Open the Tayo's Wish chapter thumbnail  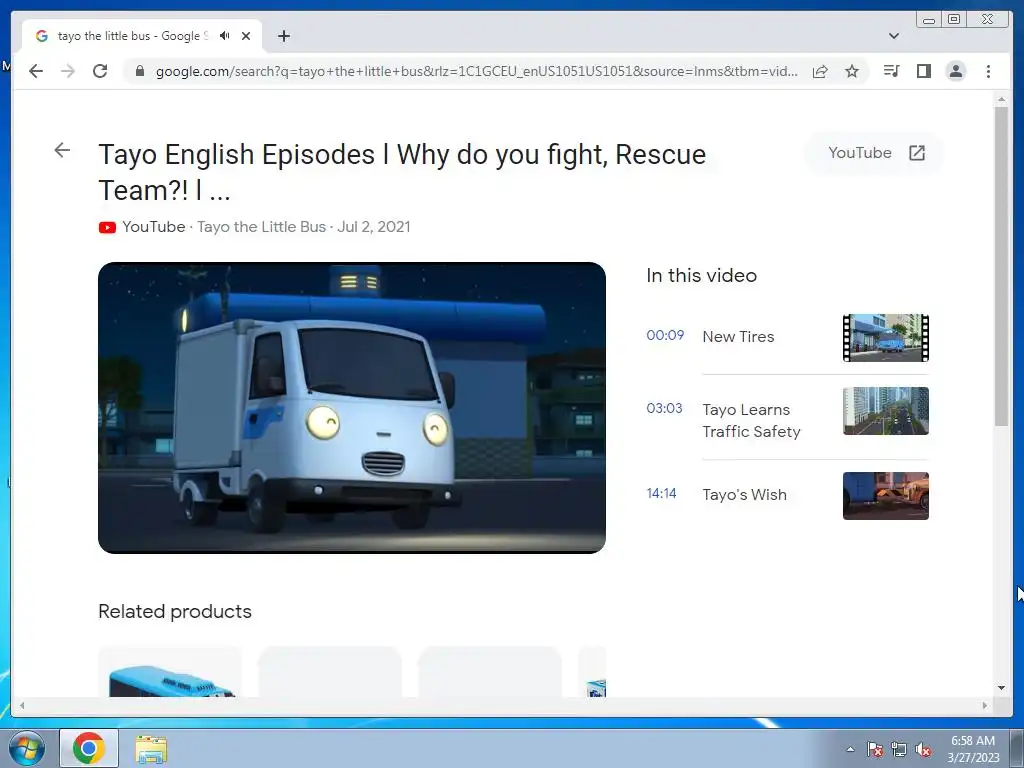(886, 496)
